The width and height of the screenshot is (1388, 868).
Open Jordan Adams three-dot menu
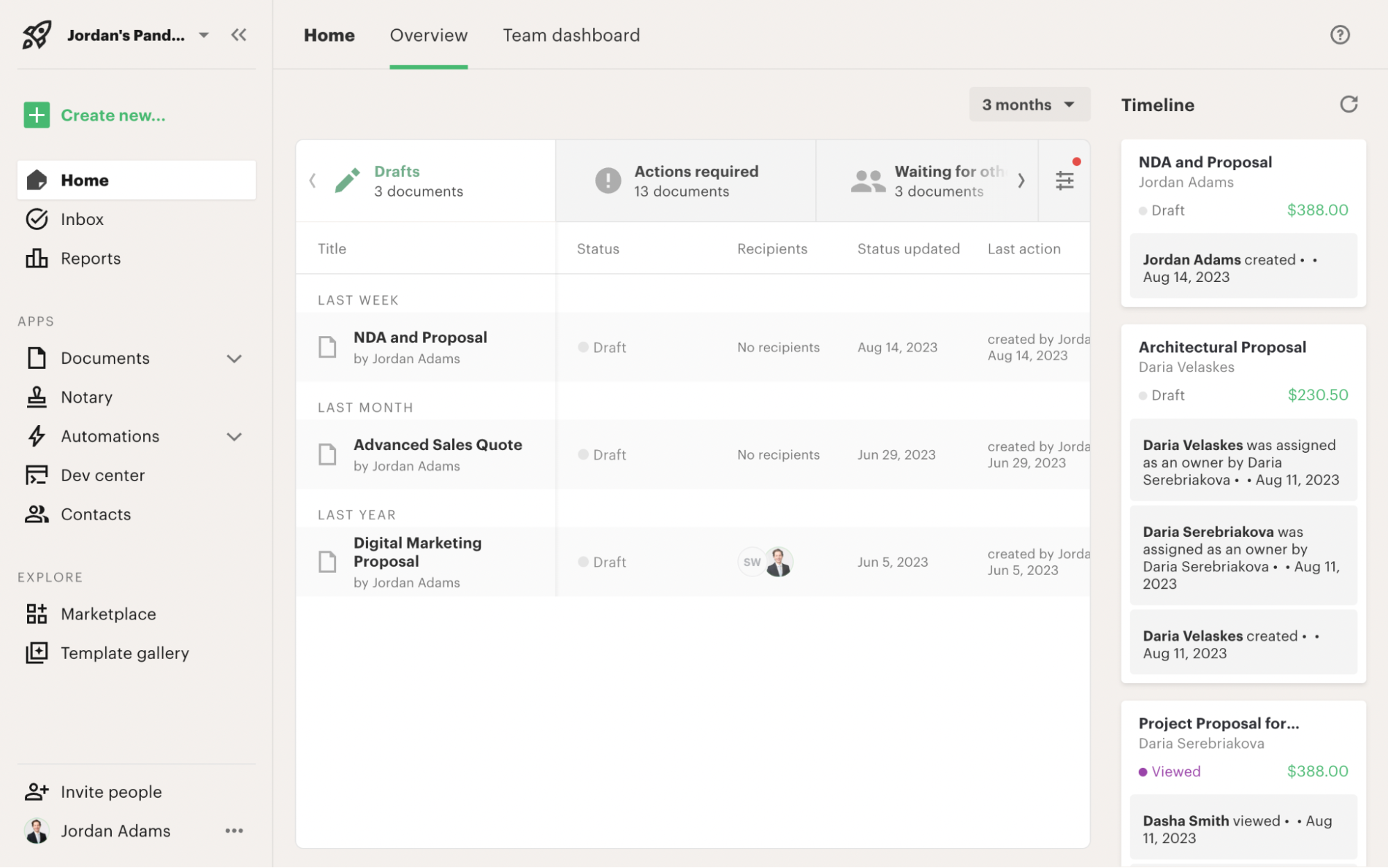[234, 831]
